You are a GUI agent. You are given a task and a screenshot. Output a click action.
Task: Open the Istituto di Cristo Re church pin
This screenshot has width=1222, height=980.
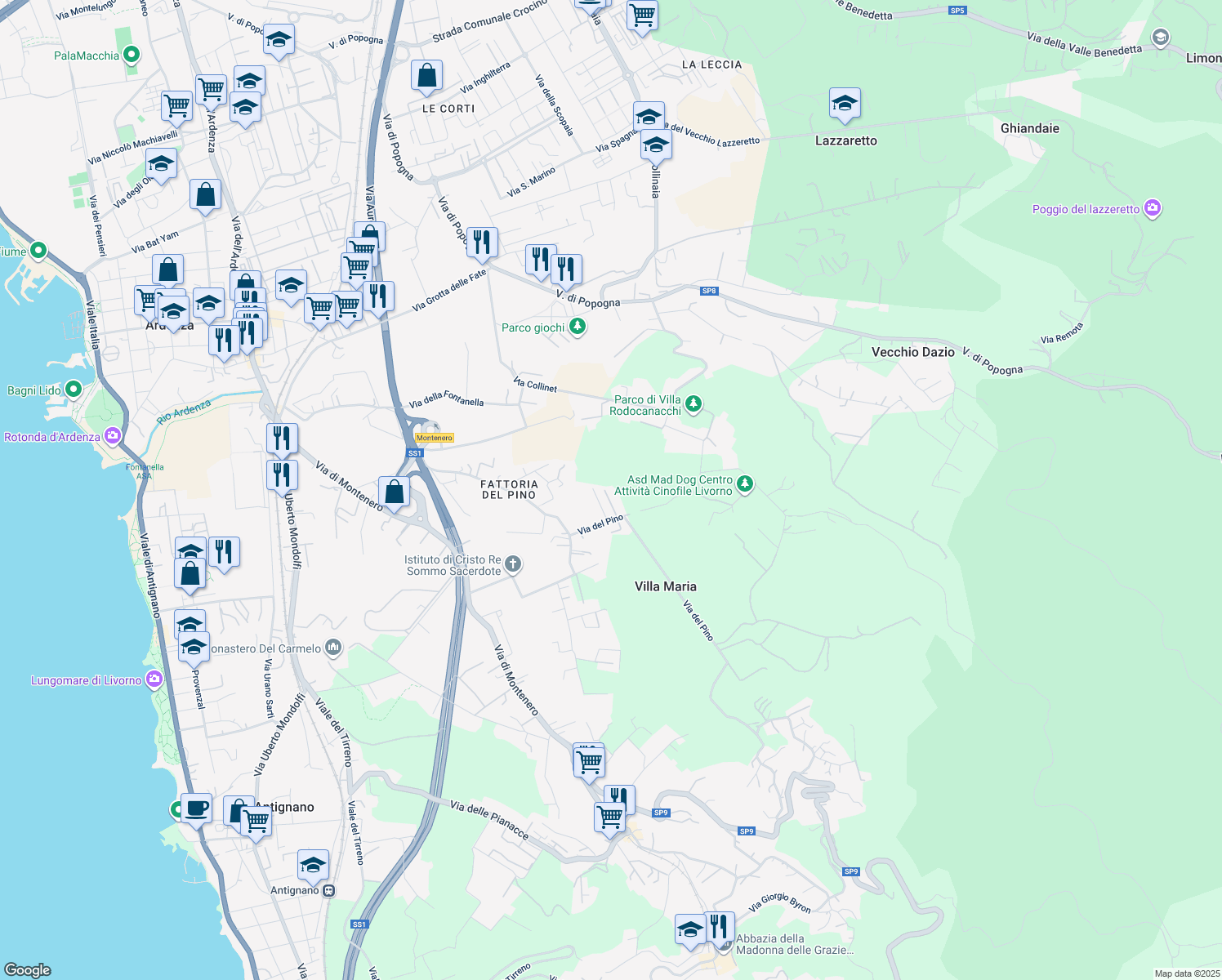click(513, 564)
